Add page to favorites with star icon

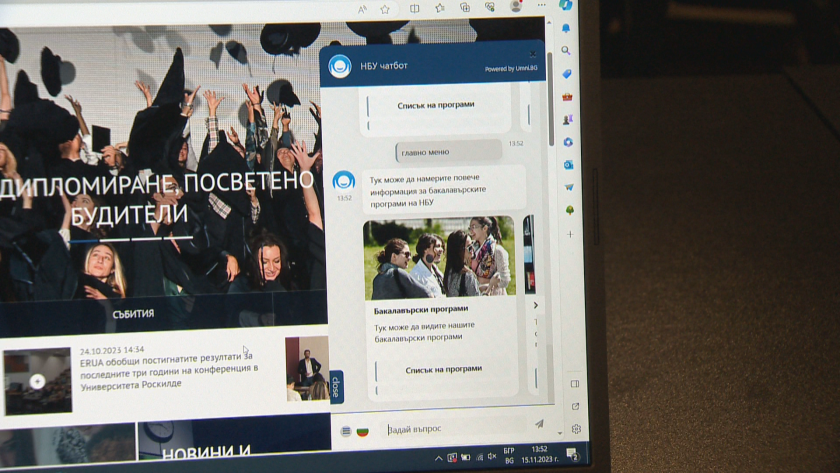(x=385, y=9)
